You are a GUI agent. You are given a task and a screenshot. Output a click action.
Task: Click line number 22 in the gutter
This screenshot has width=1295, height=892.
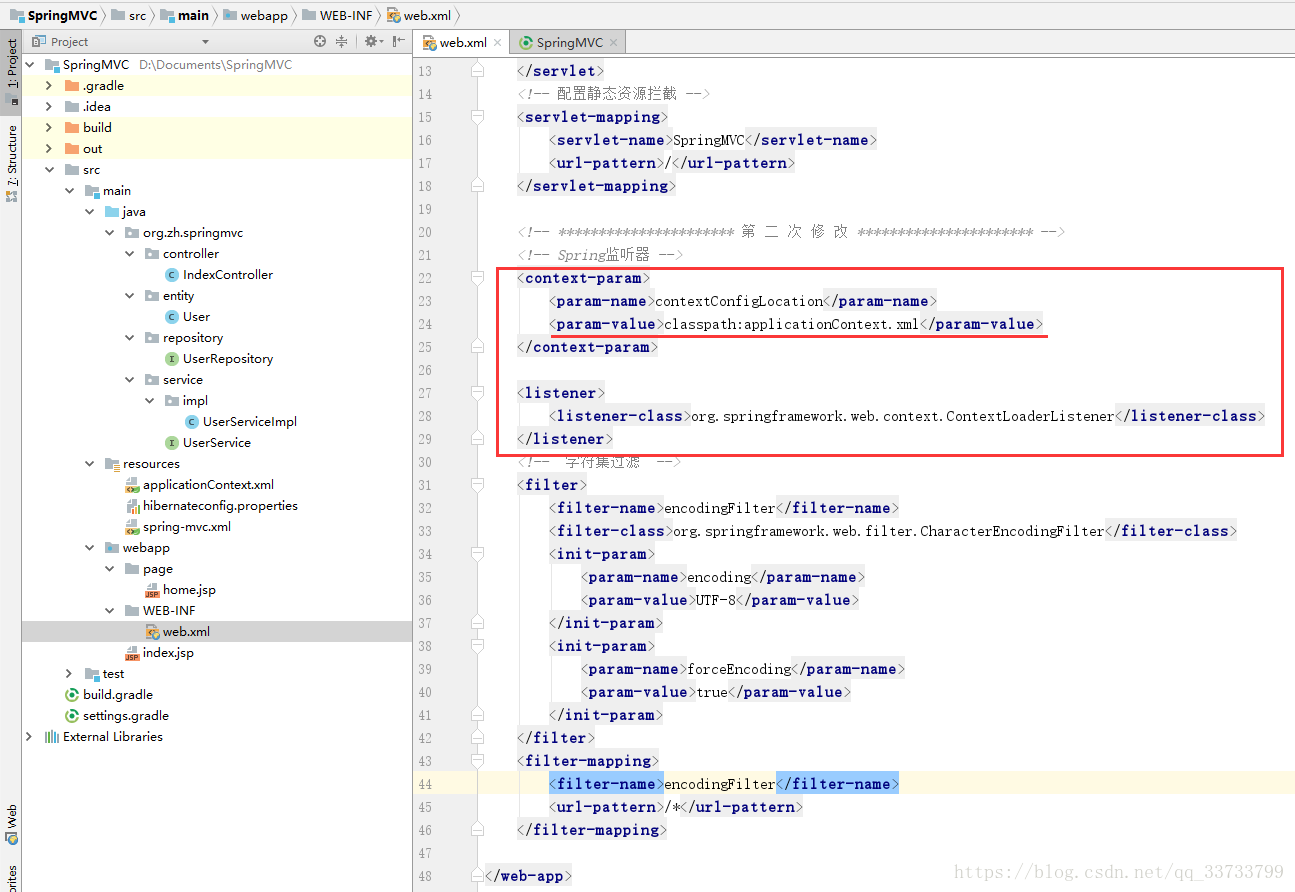(425, 278)
